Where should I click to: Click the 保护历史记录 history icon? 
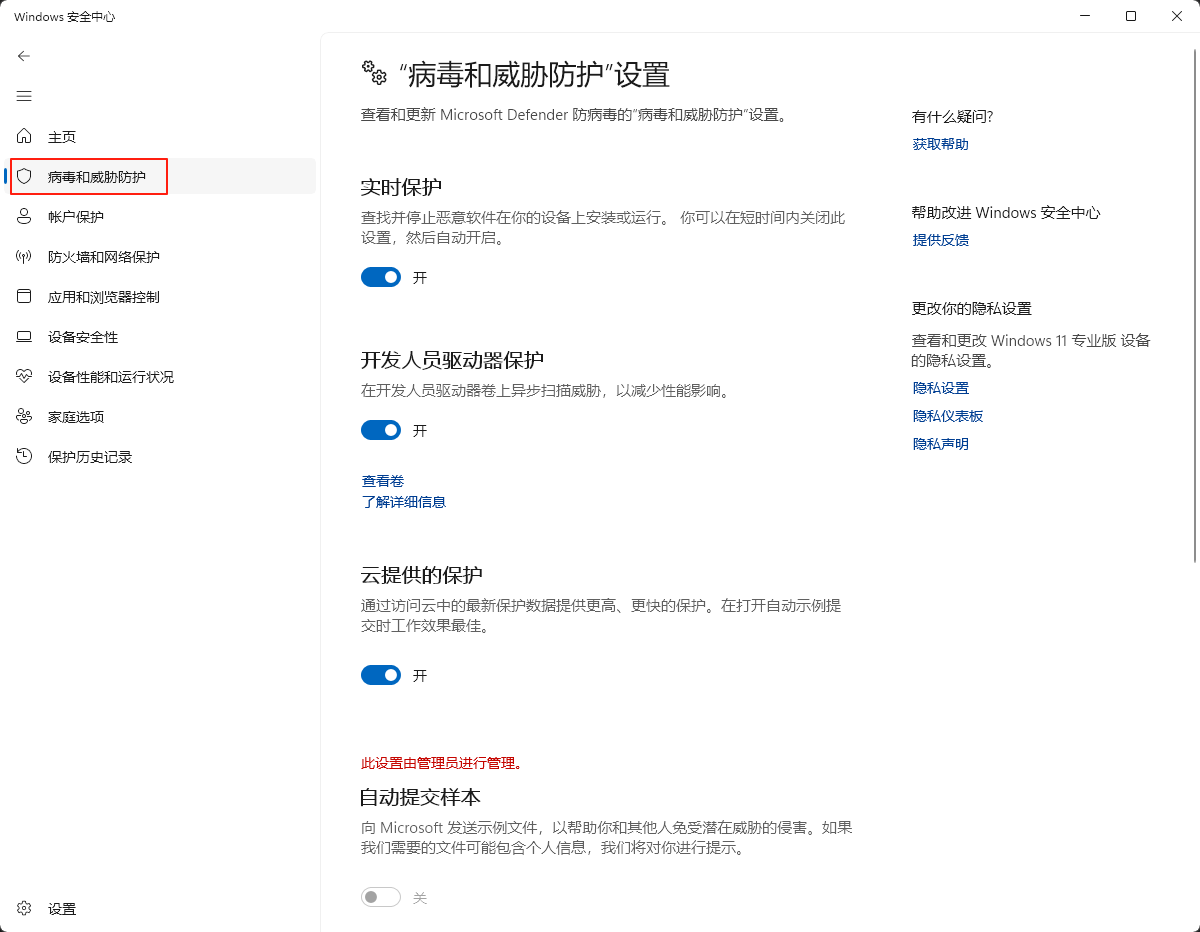tap(25, 456)
